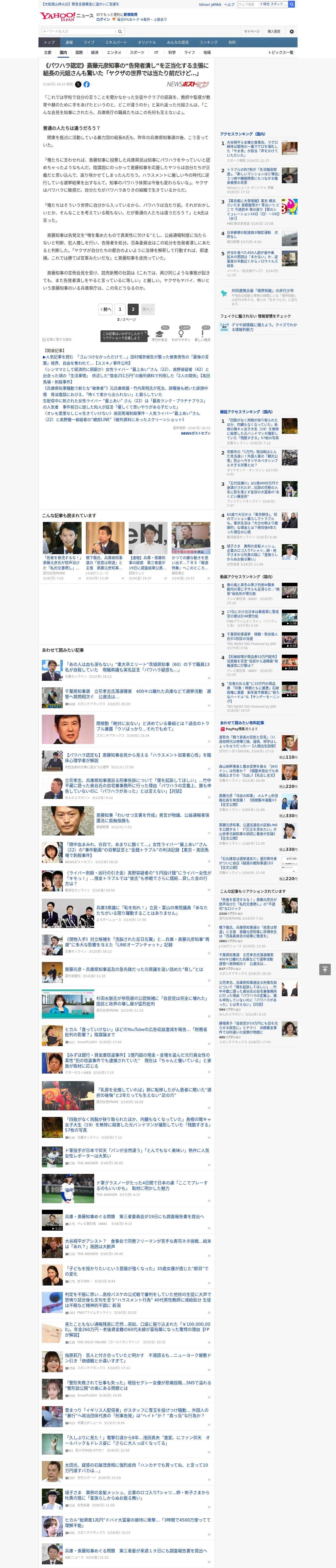This screenshot has width=336, height=1568.
Task: Open 購入履歴
Action: tap(274, 32)
